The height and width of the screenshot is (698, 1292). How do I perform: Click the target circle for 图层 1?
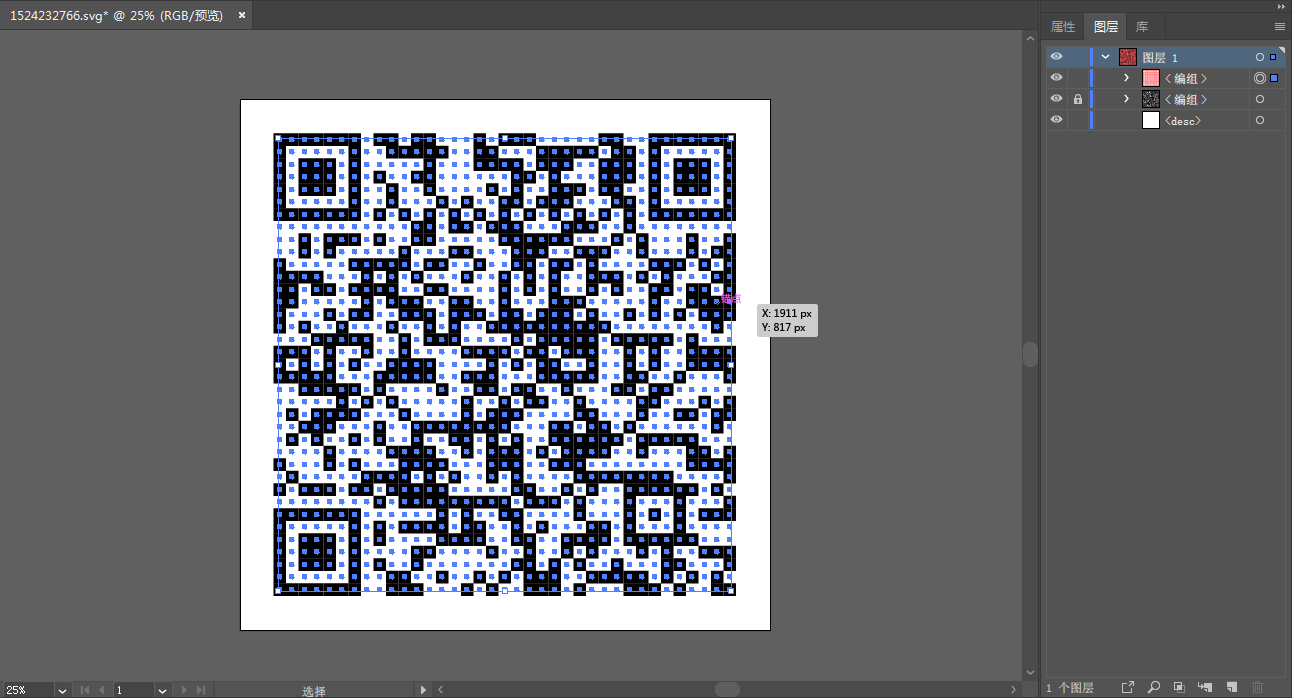pos(1260,57)
